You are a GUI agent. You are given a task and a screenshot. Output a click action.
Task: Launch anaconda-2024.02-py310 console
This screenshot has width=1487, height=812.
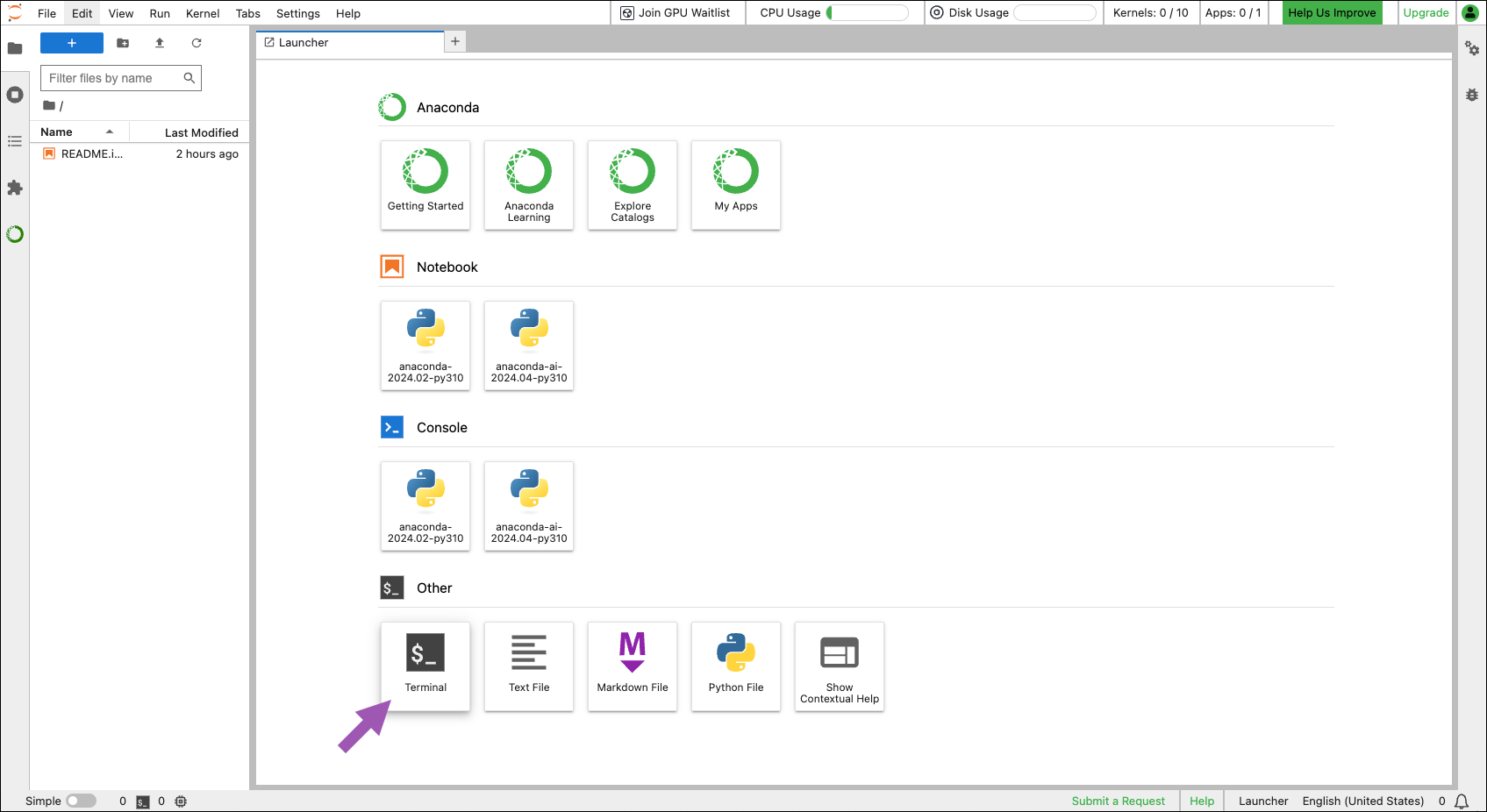(425, 506)
